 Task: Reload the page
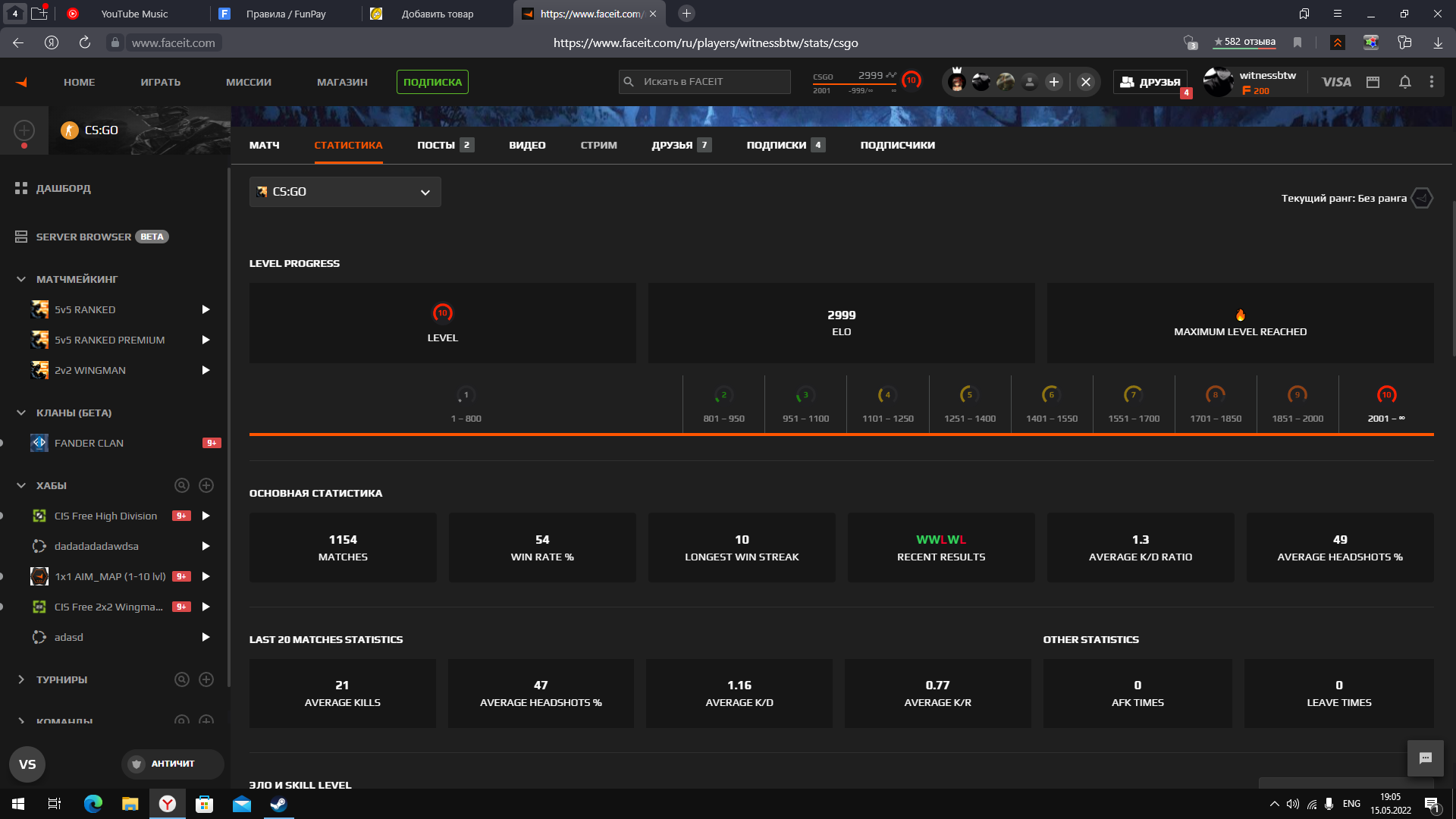(84, 42)
